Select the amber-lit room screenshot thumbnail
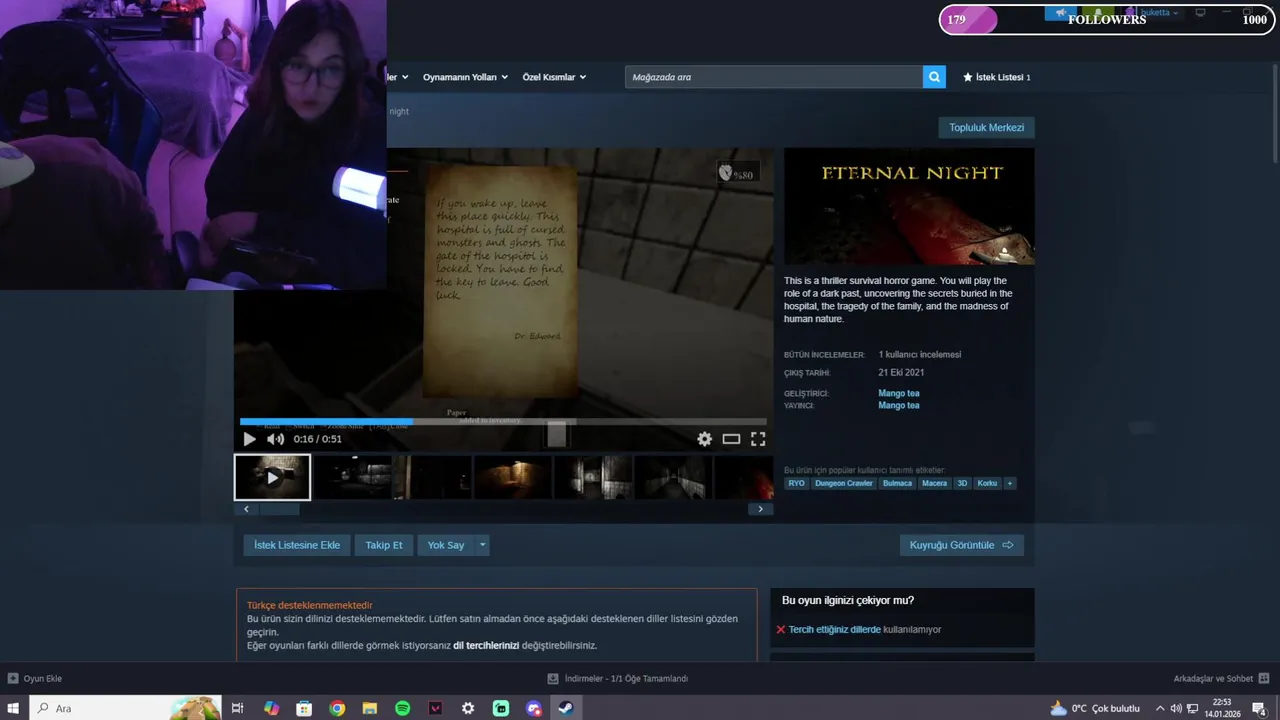This screenshot has height=720, width=1280. coord(512,477)
